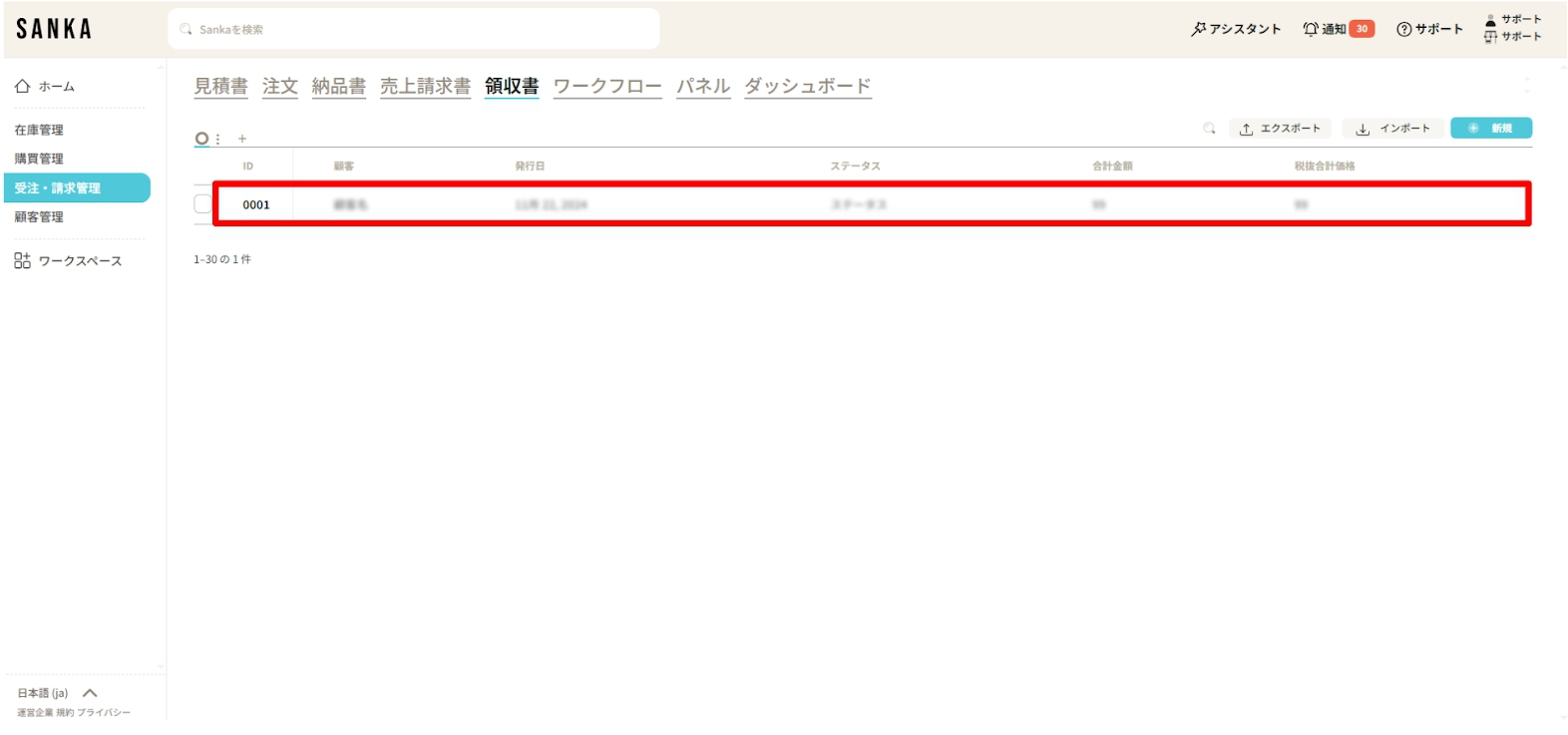Open the user profile avatar icon
This screenshot has width=1568, height=735.
[1490, 19]
